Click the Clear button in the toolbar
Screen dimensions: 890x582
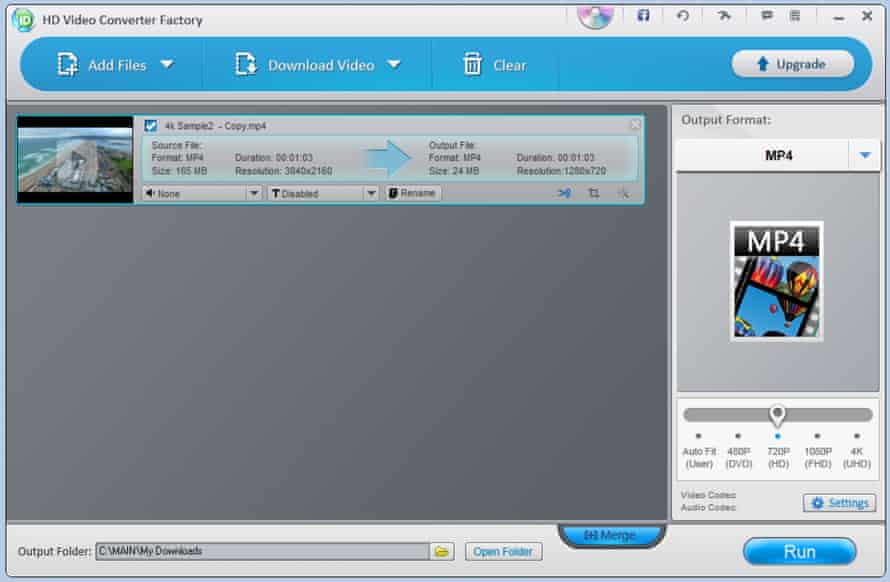pos(495,65)
